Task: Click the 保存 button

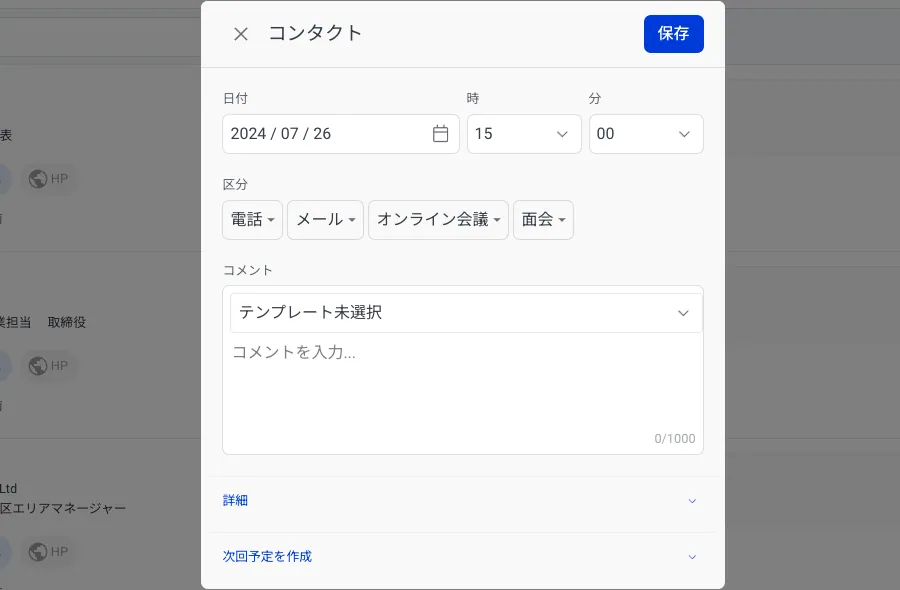Action: pos(673,34)
